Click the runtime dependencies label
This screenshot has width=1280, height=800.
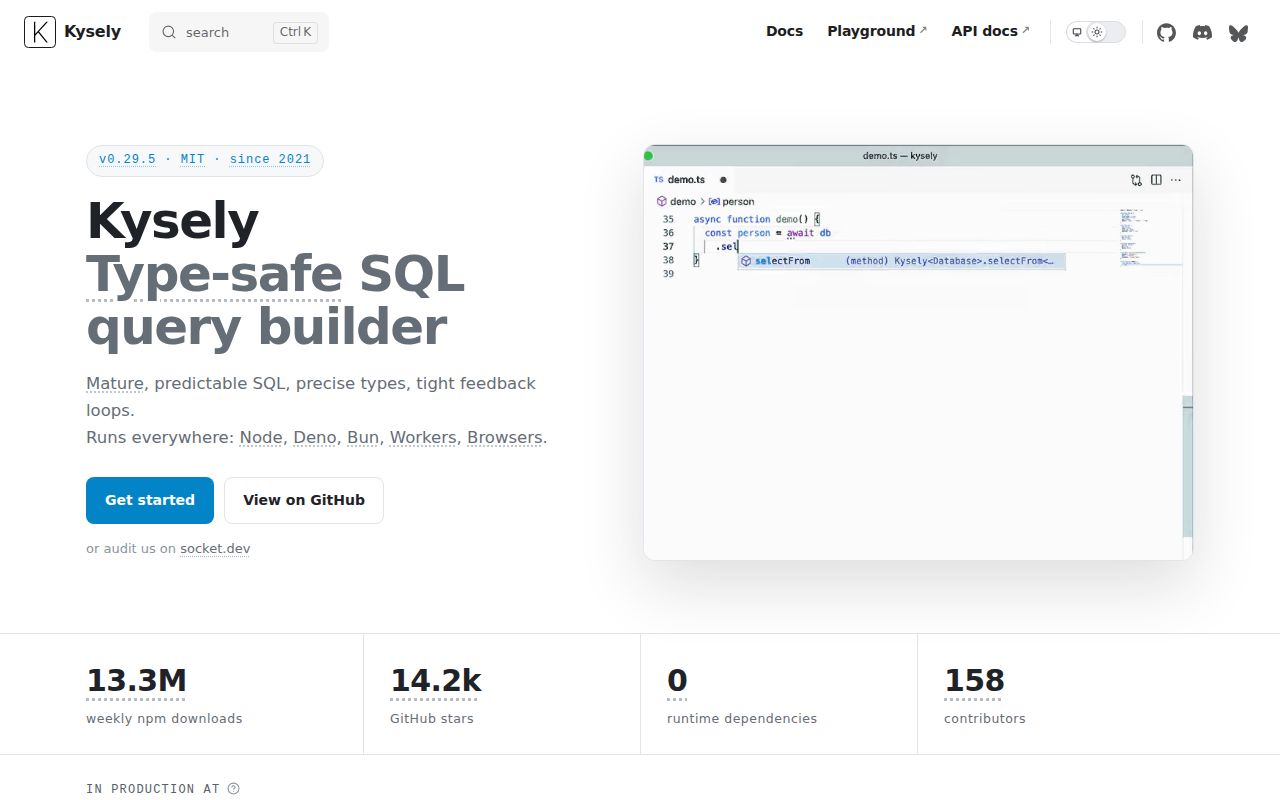click(x=742, y=718)
